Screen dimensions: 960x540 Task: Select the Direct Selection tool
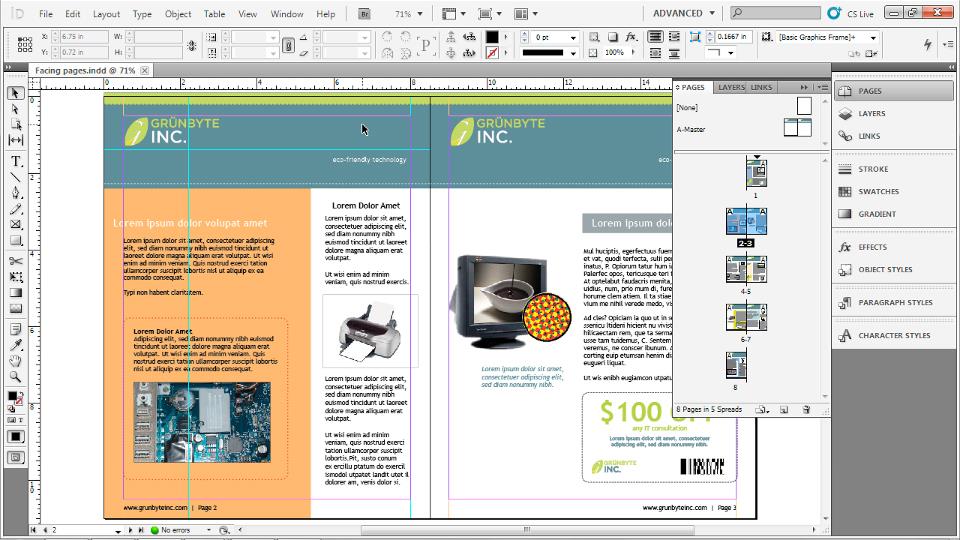click(15, 109)
